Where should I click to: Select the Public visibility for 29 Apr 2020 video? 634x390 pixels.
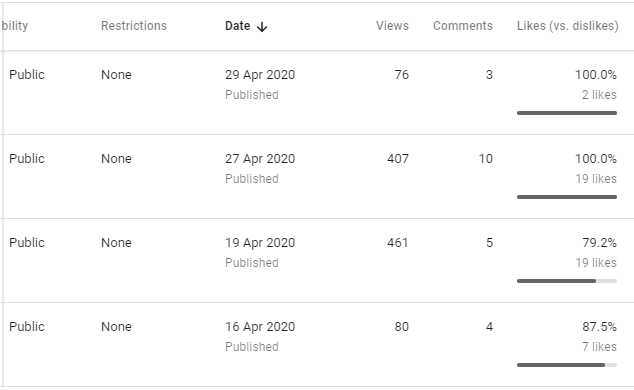27,75
